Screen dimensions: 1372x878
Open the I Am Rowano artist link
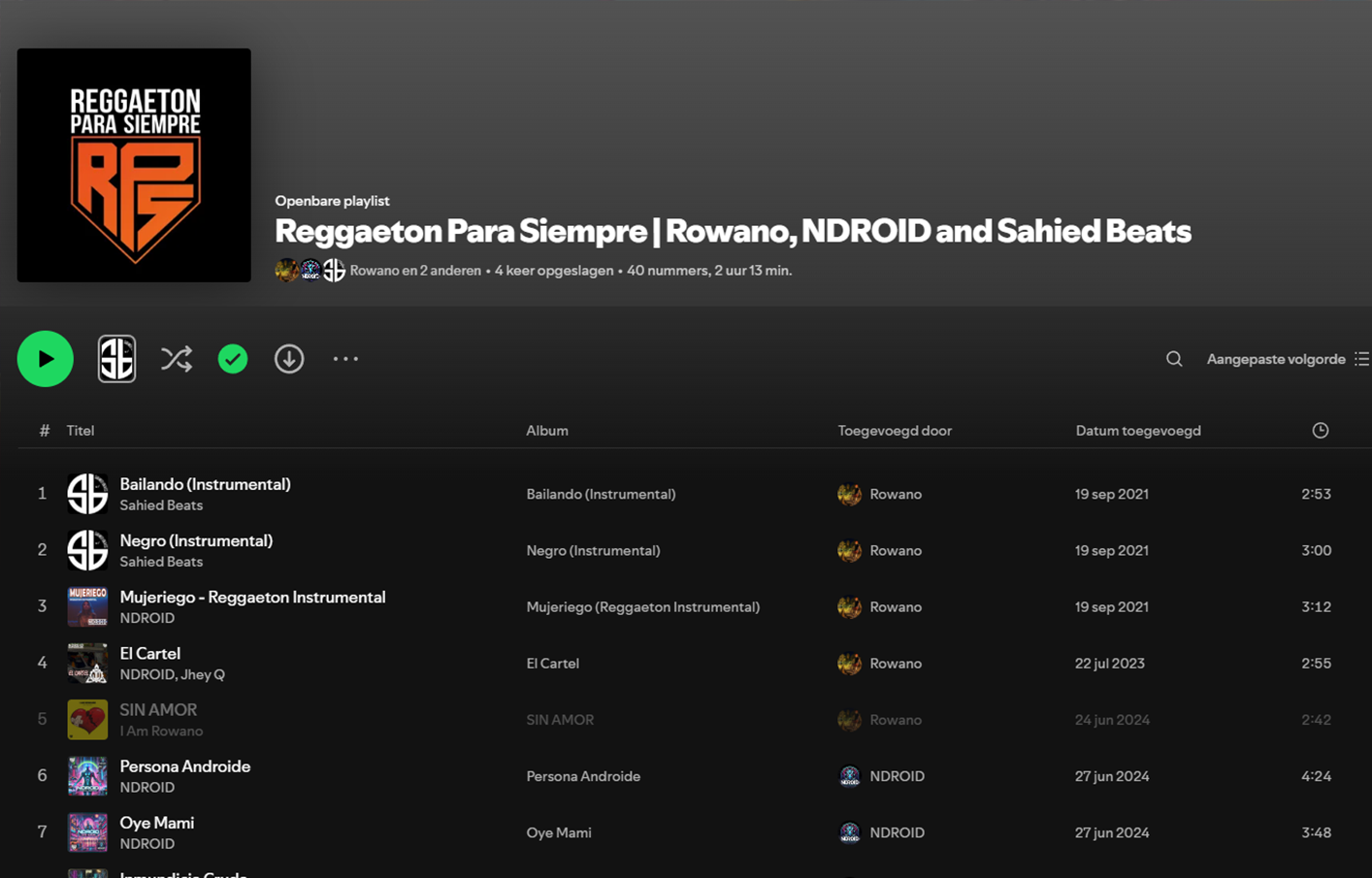pos(161,731)
